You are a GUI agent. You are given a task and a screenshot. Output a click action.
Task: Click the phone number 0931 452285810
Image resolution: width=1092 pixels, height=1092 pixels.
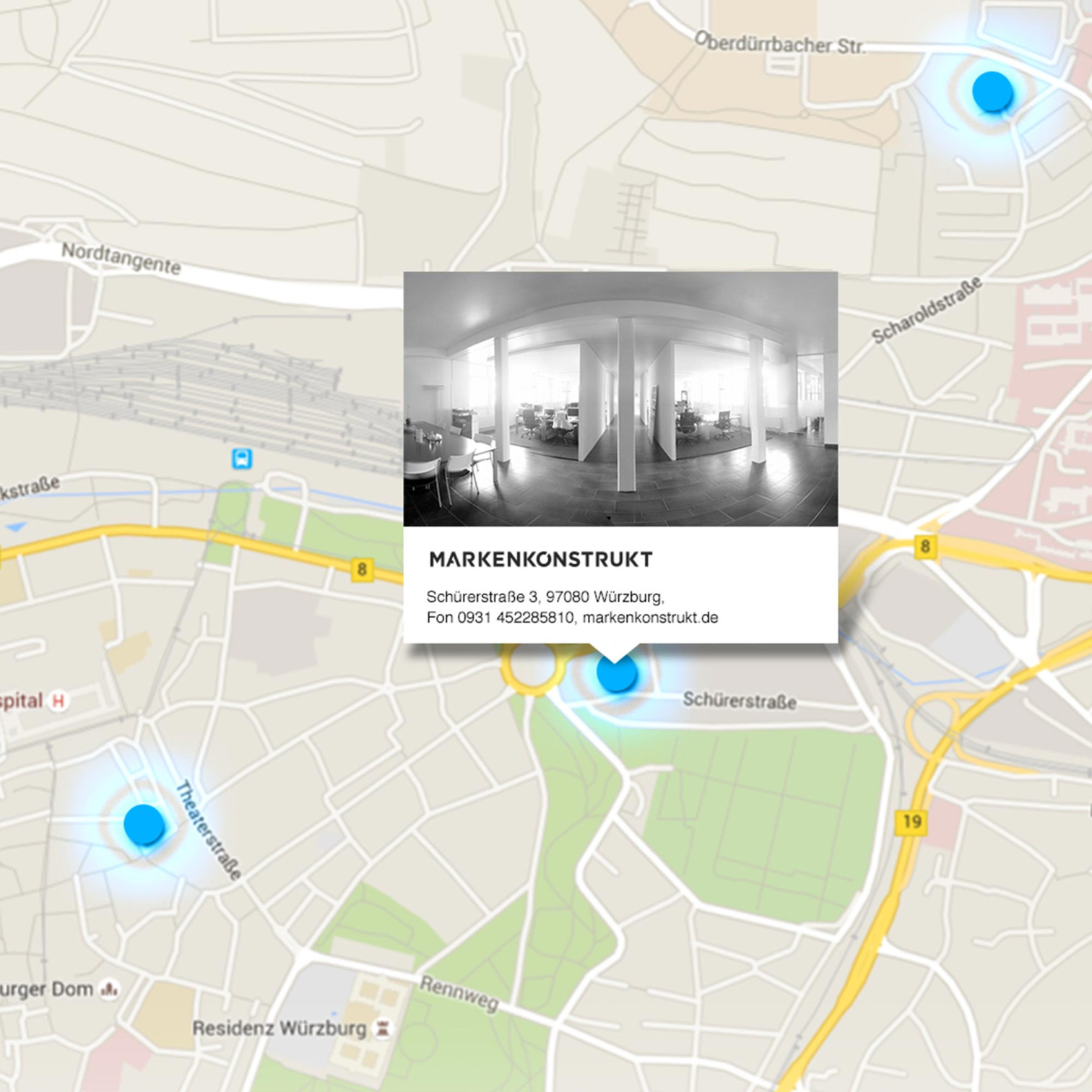click(515, 617)
